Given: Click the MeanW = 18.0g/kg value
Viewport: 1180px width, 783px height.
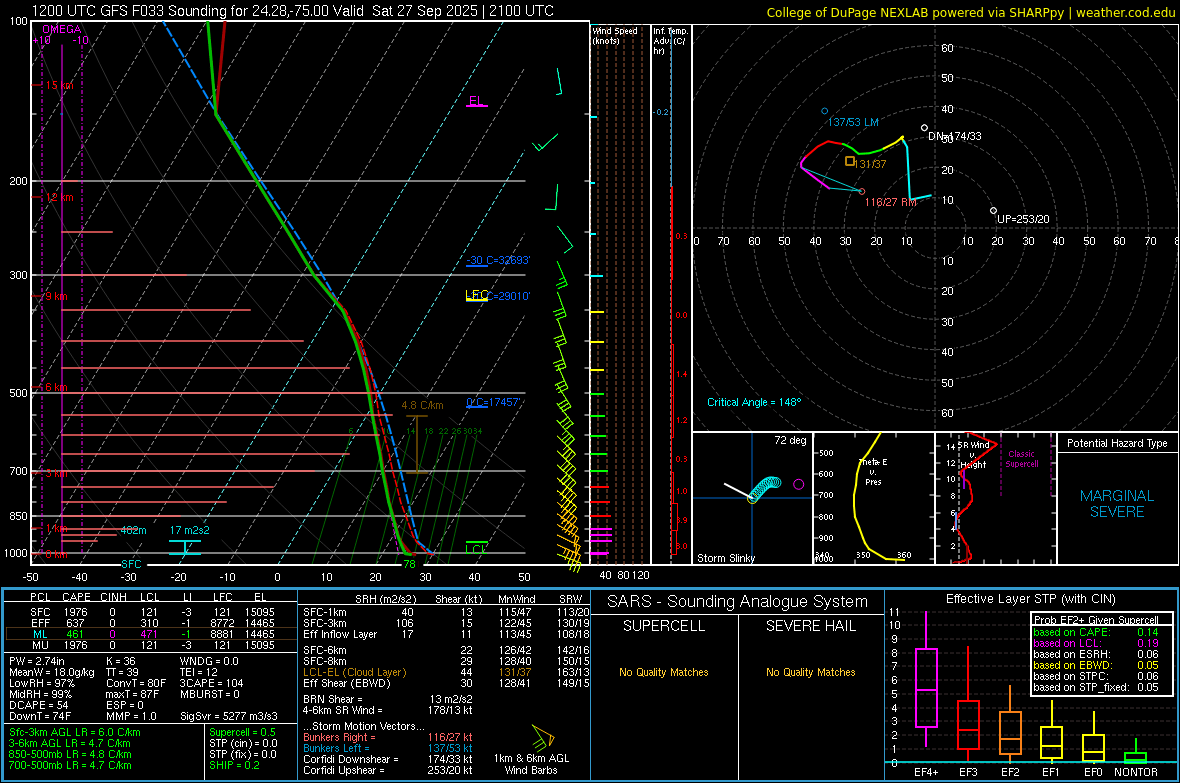Looking at the screenshot, I should (x=52, y=672).
